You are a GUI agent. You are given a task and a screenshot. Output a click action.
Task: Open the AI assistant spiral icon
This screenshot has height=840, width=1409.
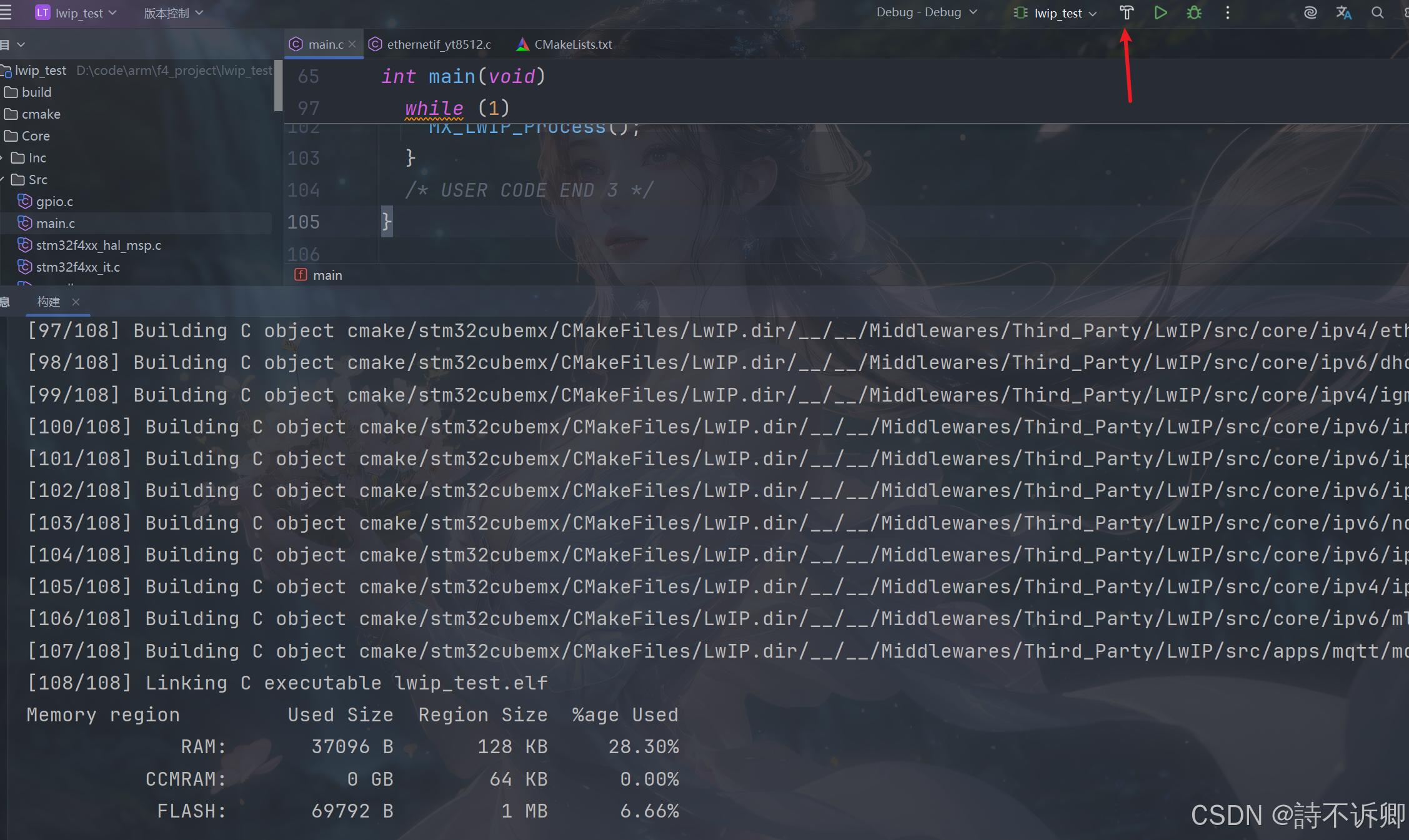[1310, 12]
